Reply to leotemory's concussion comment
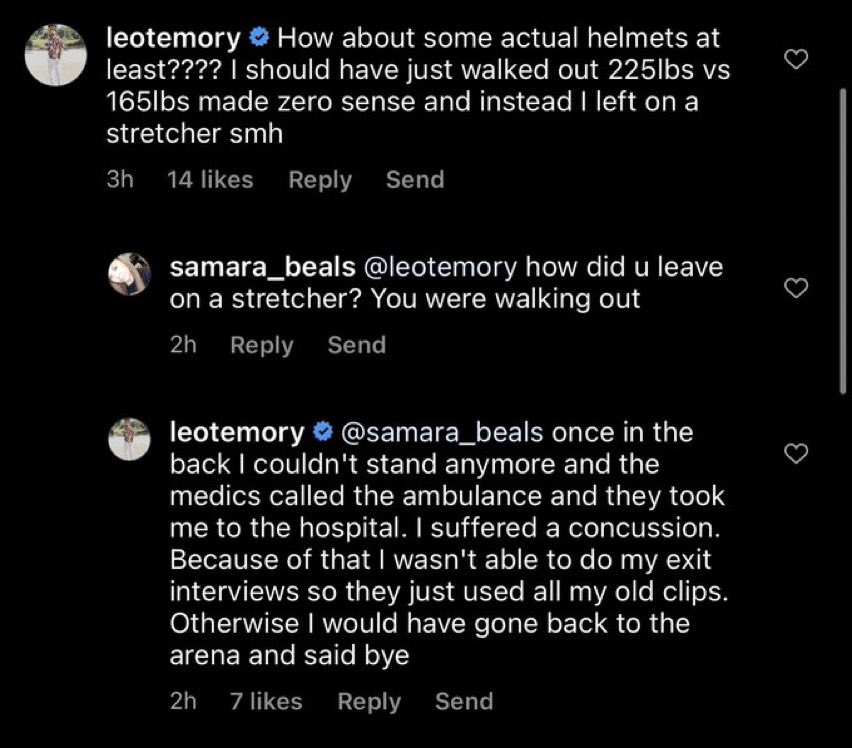 tap(369, 701)
